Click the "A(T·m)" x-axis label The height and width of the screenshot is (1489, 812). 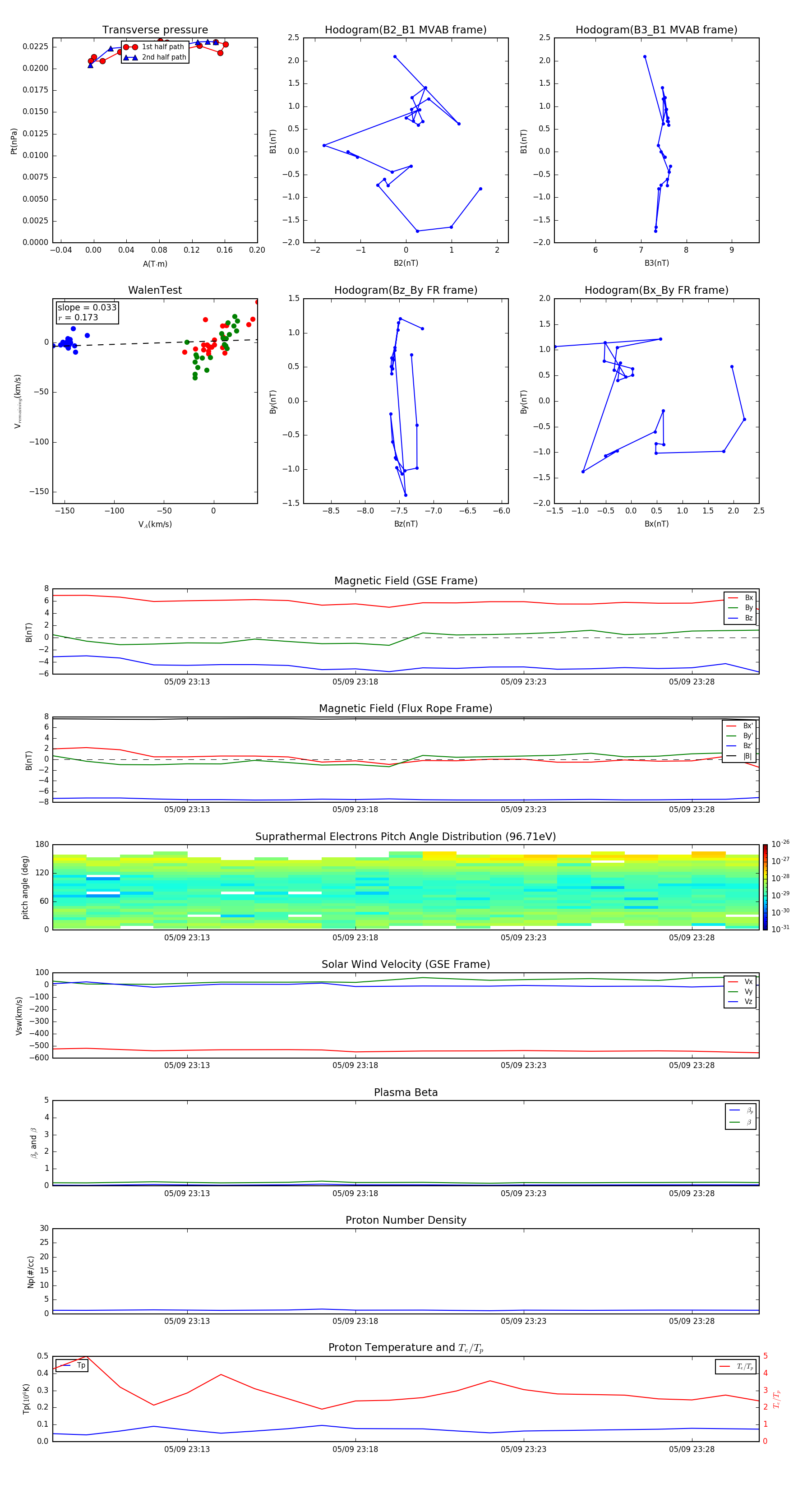click(155, 264)
